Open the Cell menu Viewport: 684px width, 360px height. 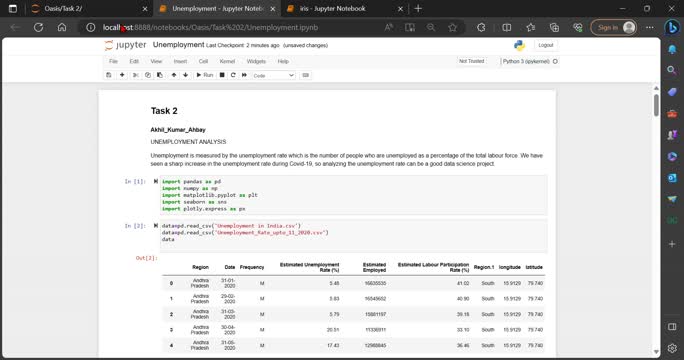[x=203, y=62]
